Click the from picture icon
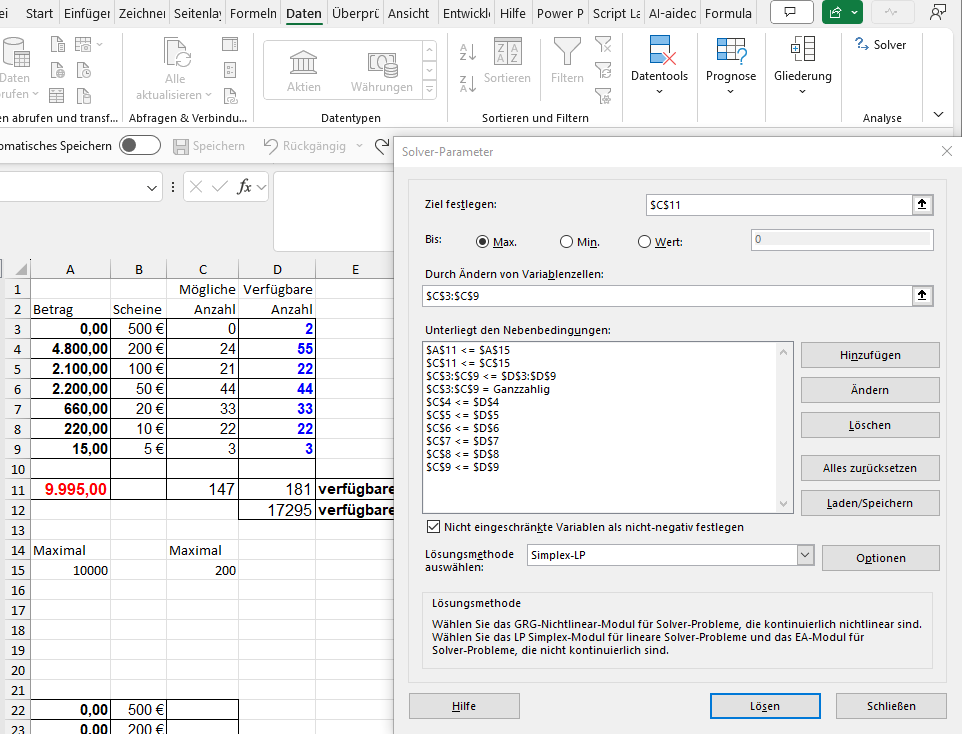Viewport: 962px width, 734px height. coord(83,44)
